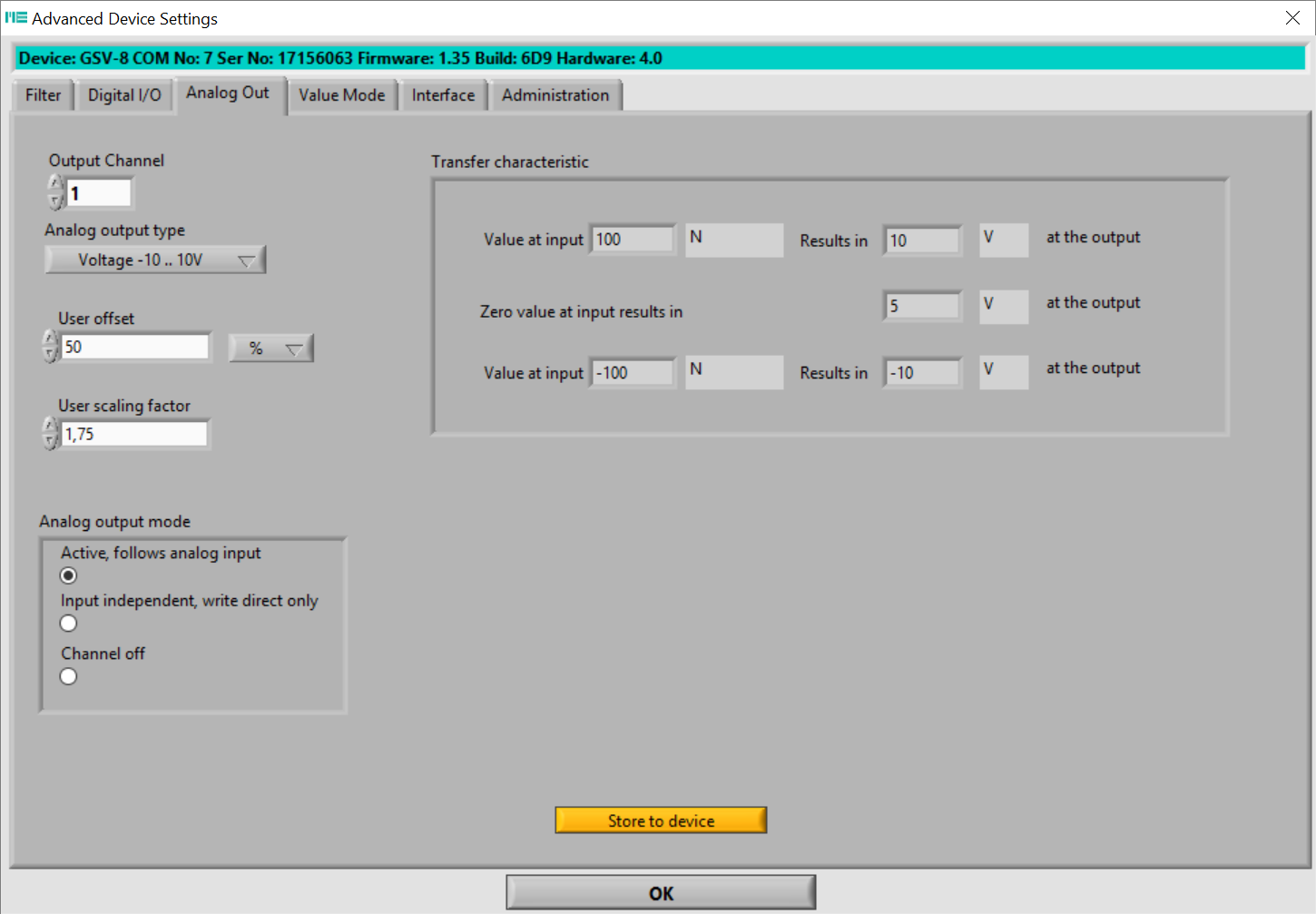1316x914 pixels.
Task: Click the Output Channel number field
Action: (99, 193)
